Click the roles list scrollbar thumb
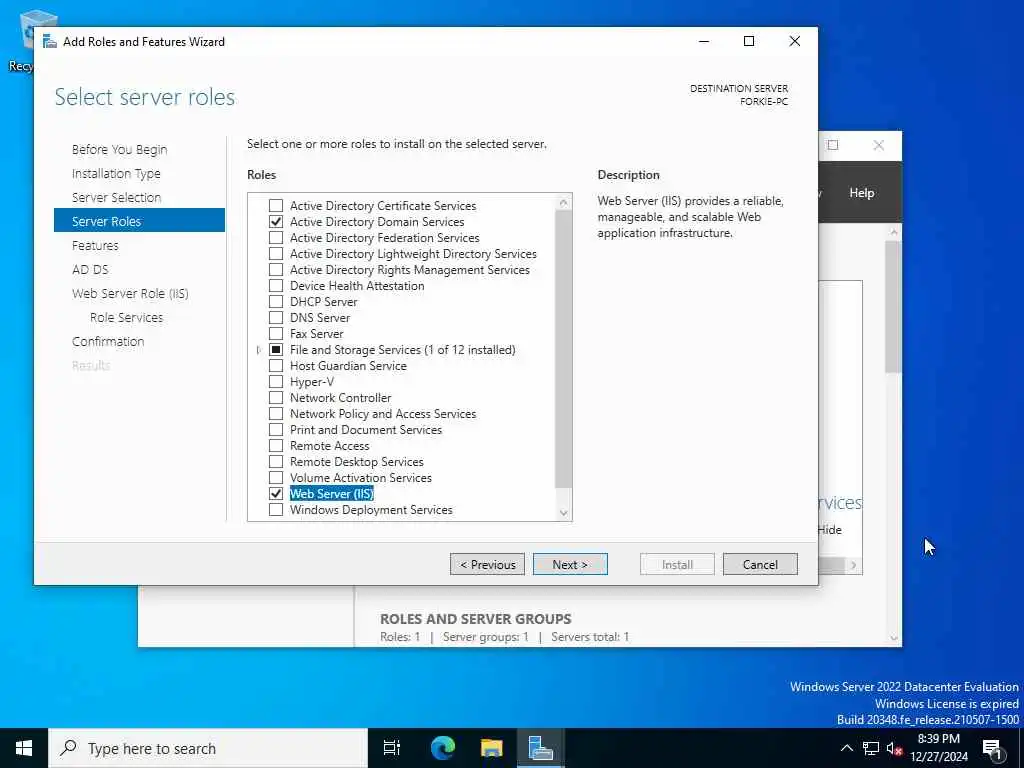 click(x=564, y=349)
